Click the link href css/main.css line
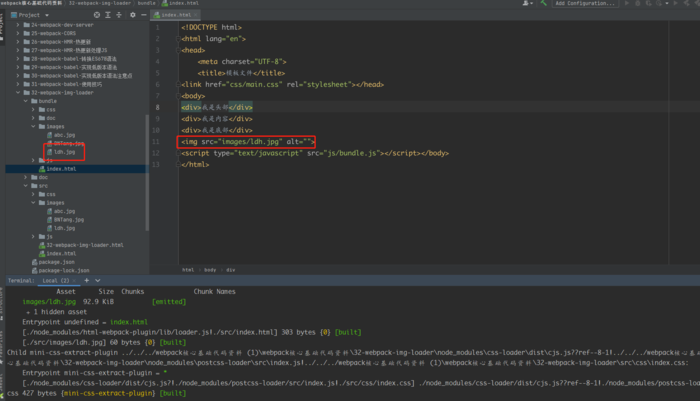Viewport: 700px width, 401px height. [x=282, y=84]
